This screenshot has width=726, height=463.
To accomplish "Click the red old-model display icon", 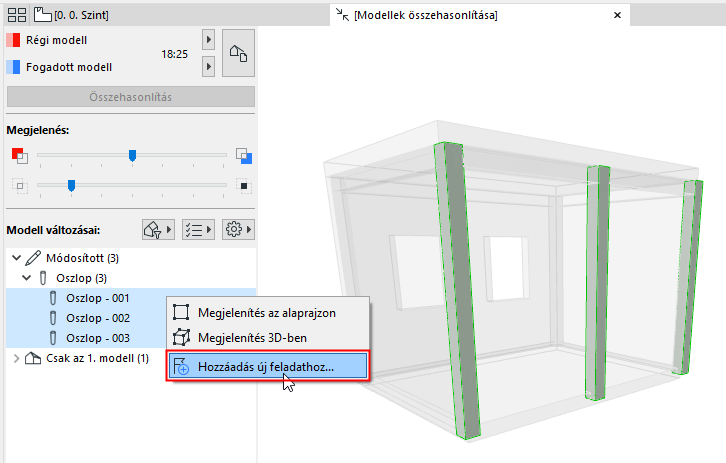I will (19, 156).
